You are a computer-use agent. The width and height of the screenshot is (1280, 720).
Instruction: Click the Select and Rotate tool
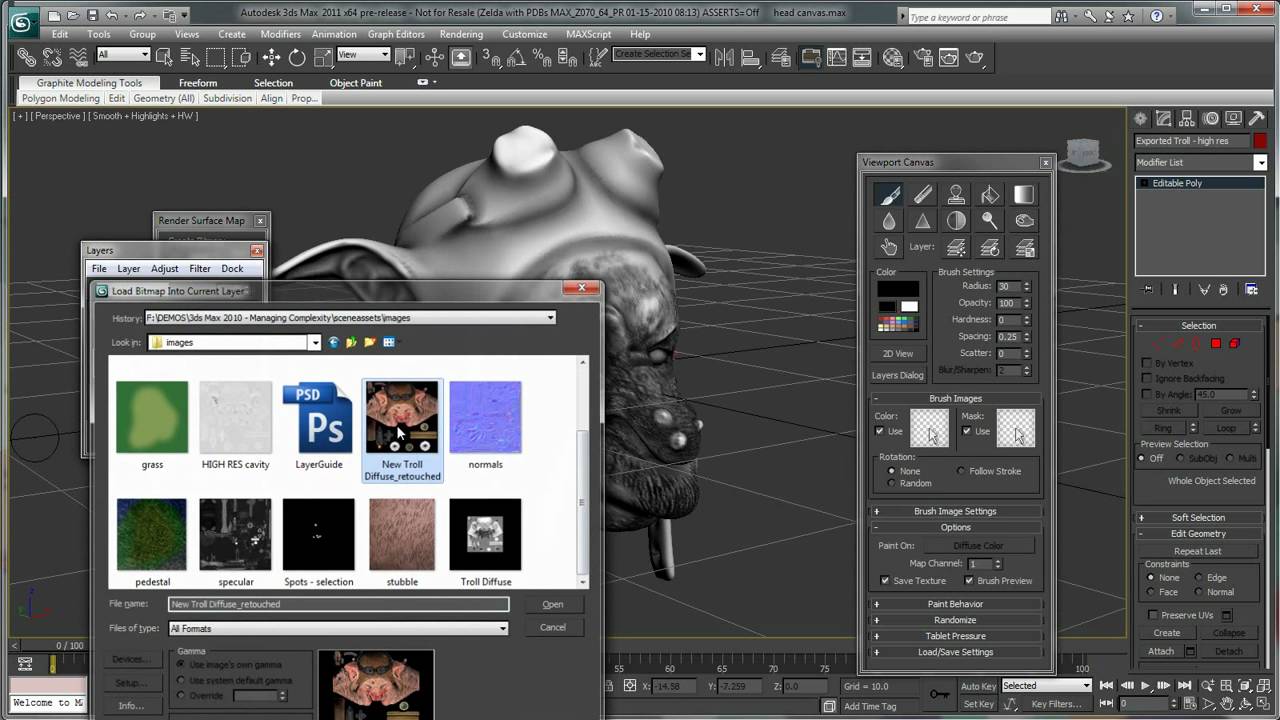(297, 57)
